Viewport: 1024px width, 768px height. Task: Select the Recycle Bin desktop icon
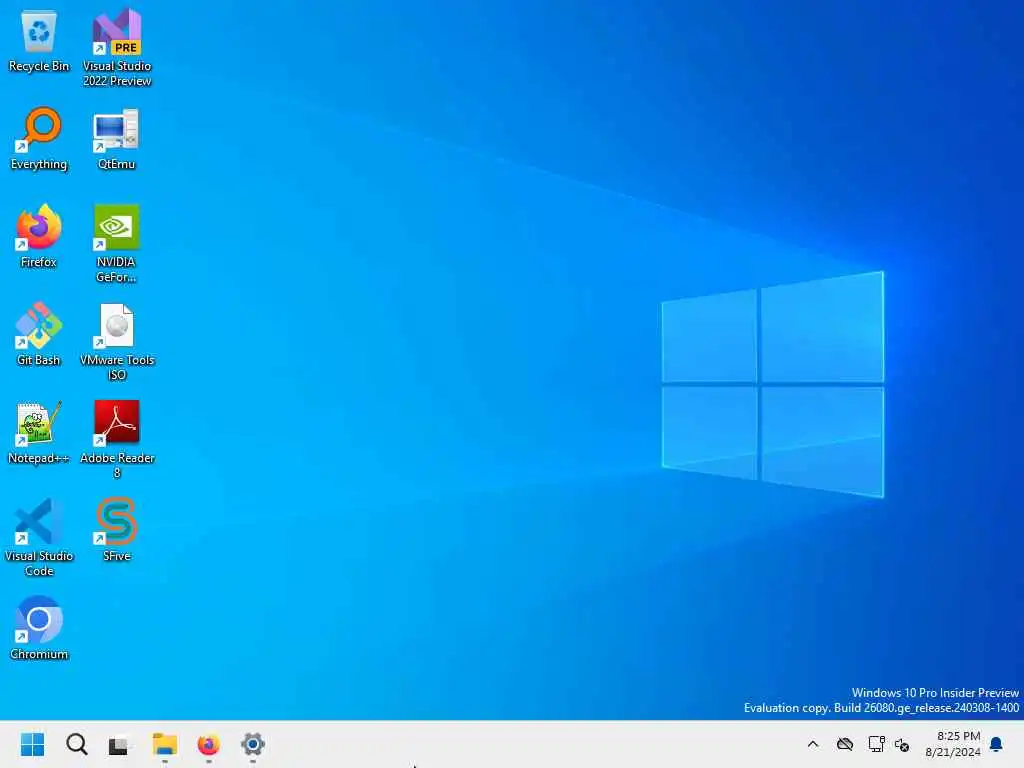tap(39, 41)
